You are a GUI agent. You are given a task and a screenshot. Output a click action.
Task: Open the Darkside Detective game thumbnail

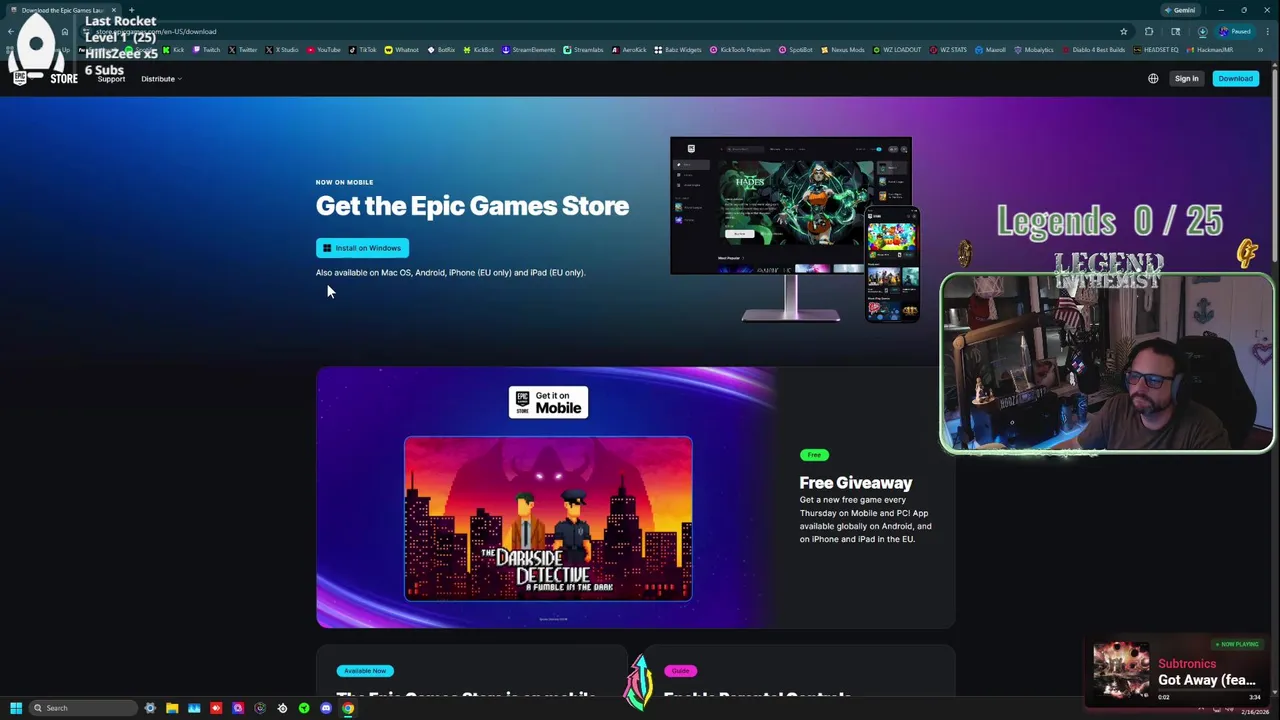(548, 519)
